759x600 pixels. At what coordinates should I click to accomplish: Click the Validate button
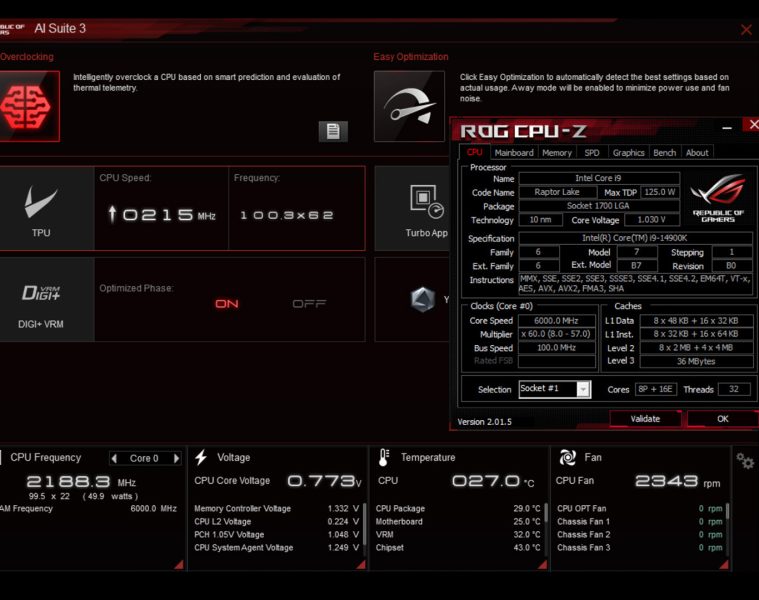645,419
